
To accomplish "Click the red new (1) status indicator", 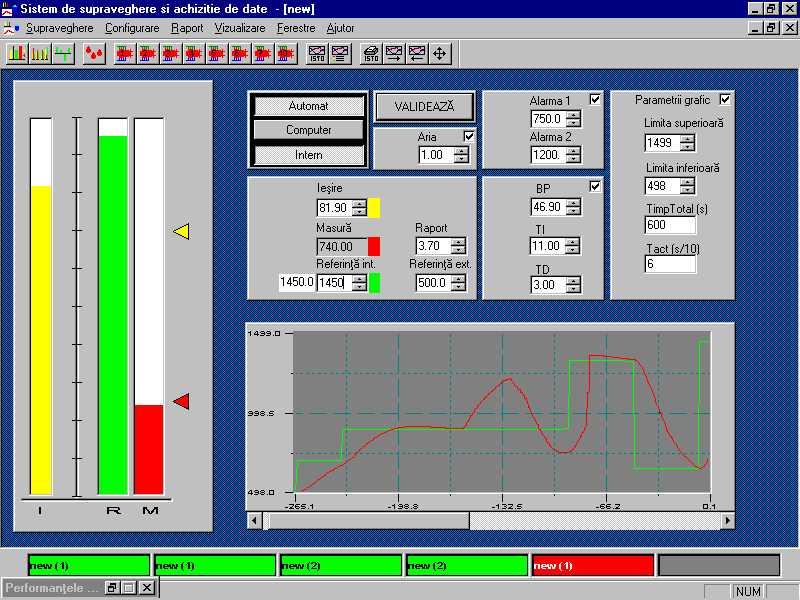I will (592, 566).
